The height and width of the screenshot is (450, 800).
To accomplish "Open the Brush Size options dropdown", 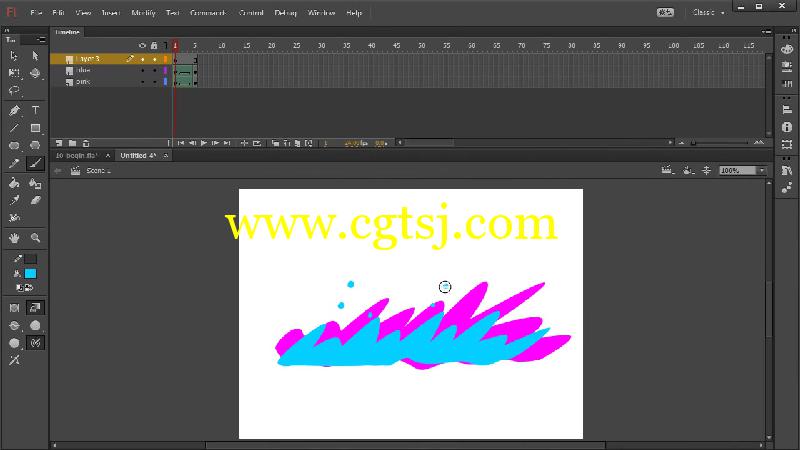I will click(x=35, y=326).
